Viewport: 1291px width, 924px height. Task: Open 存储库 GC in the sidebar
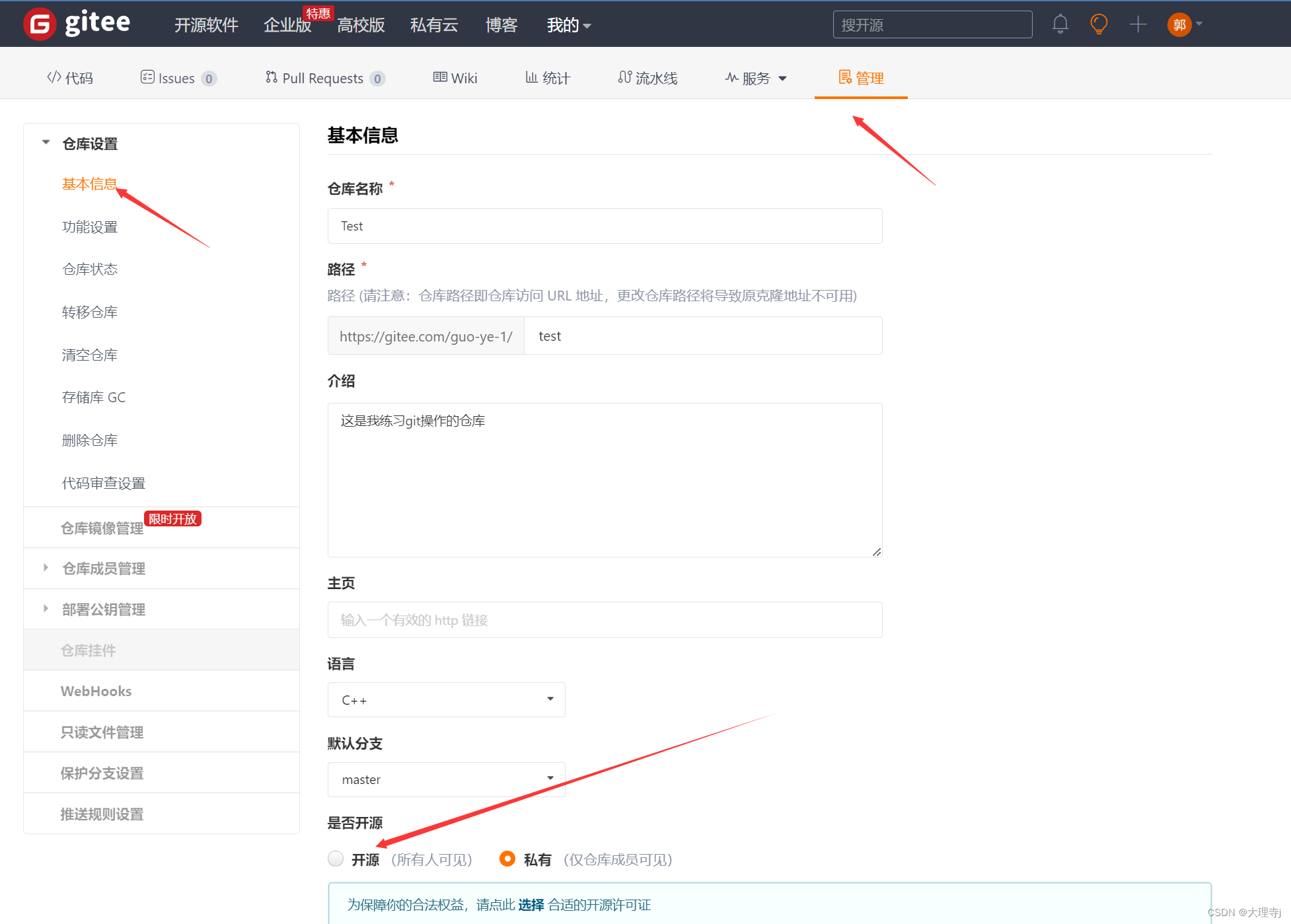point(94,397)
